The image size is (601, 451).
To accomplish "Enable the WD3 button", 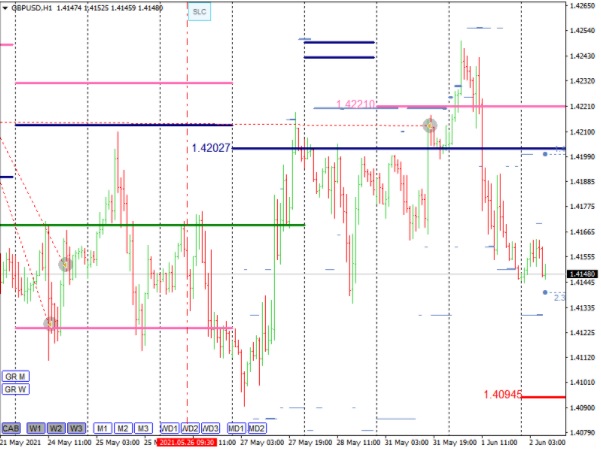I will point(210,428).
